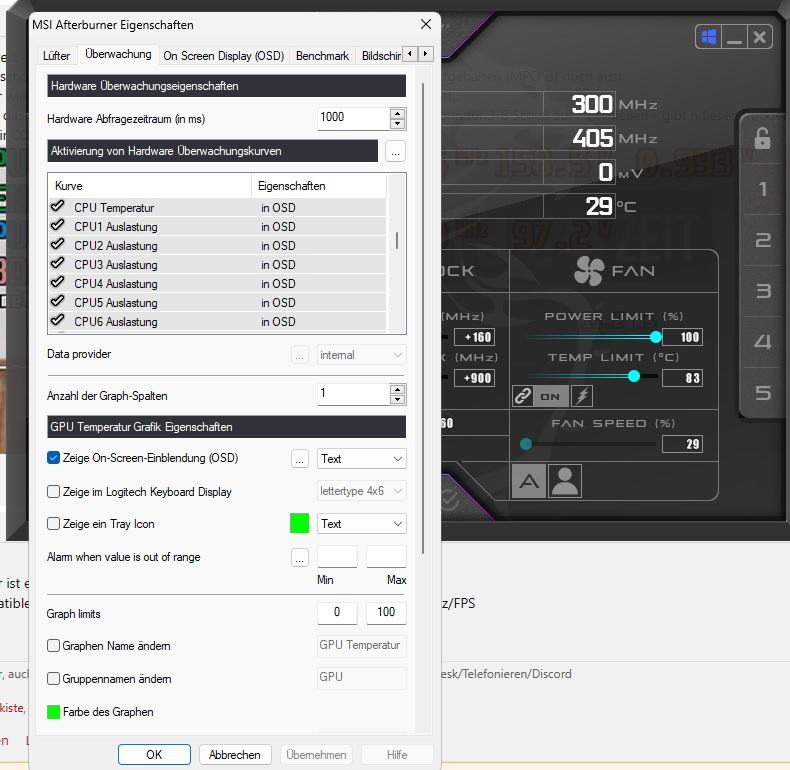Click the Hilfe button

(397, 754)
